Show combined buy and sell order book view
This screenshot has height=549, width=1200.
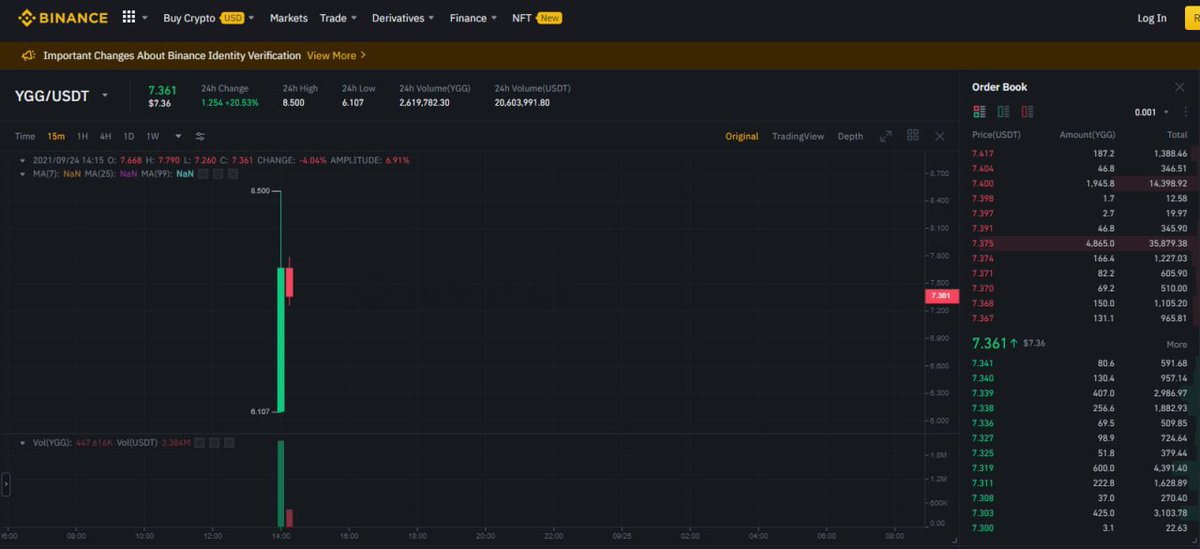tap(978, 112)
